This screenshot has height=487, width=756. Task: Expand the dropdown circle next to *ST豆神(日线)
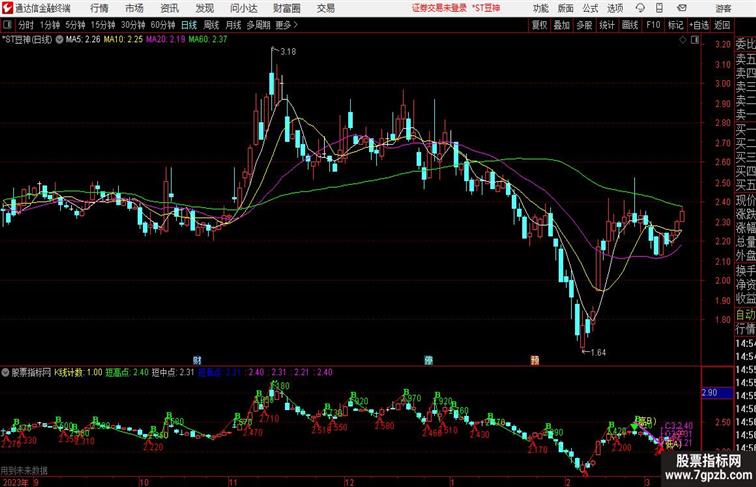pyautogui.click(x=59, y=40)
